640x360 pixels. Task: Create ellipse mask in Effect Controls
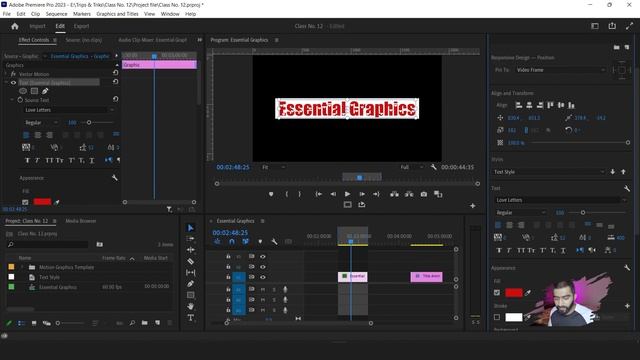(23, 91)
